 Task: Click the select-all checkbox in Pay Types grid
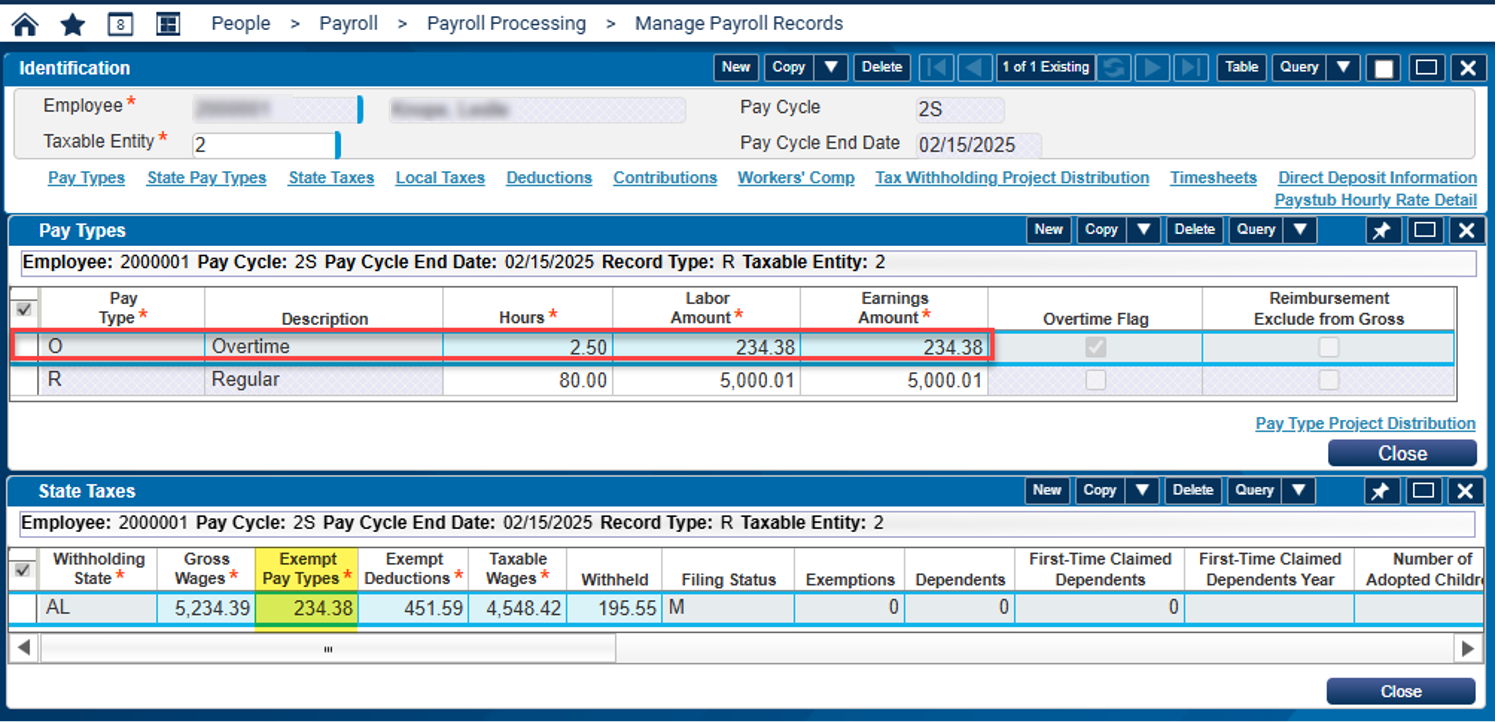23,309
